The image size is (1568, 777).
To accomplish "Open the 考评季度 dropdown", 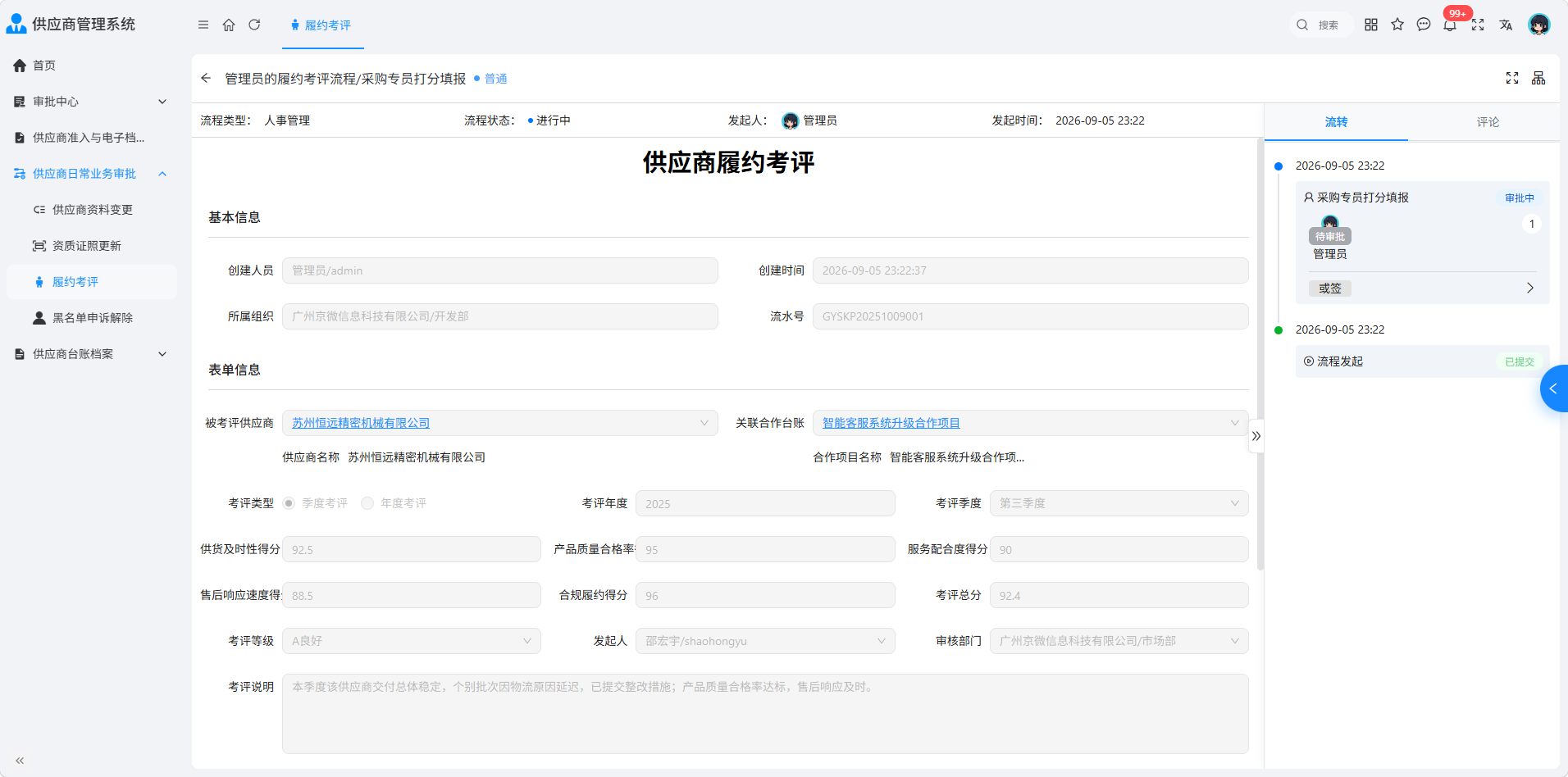I will (1119, 503).
